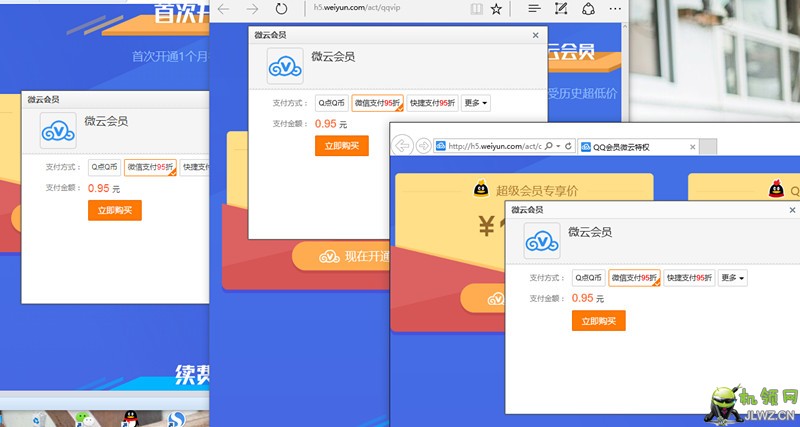Click the Weiyun cloud logo in the IE dialog
Viewport: 800px width, 427px height.
pos(542,241)
